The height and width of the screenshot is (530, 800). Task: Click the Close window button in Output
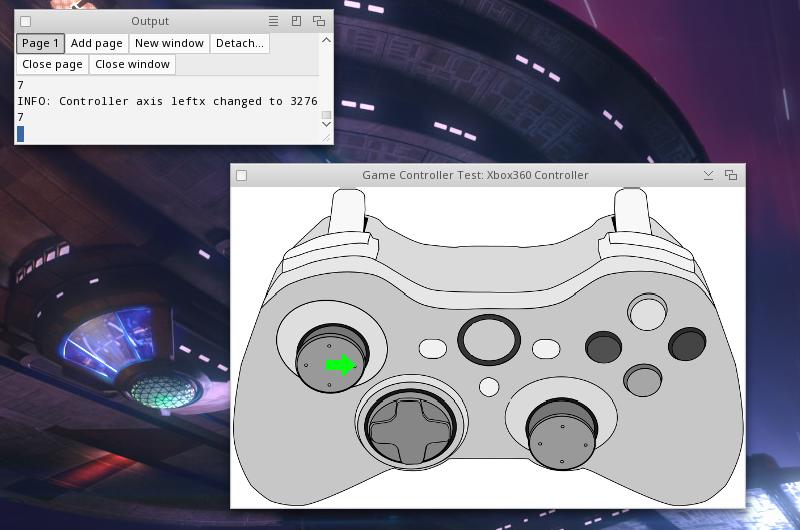[x=132, y=64]
